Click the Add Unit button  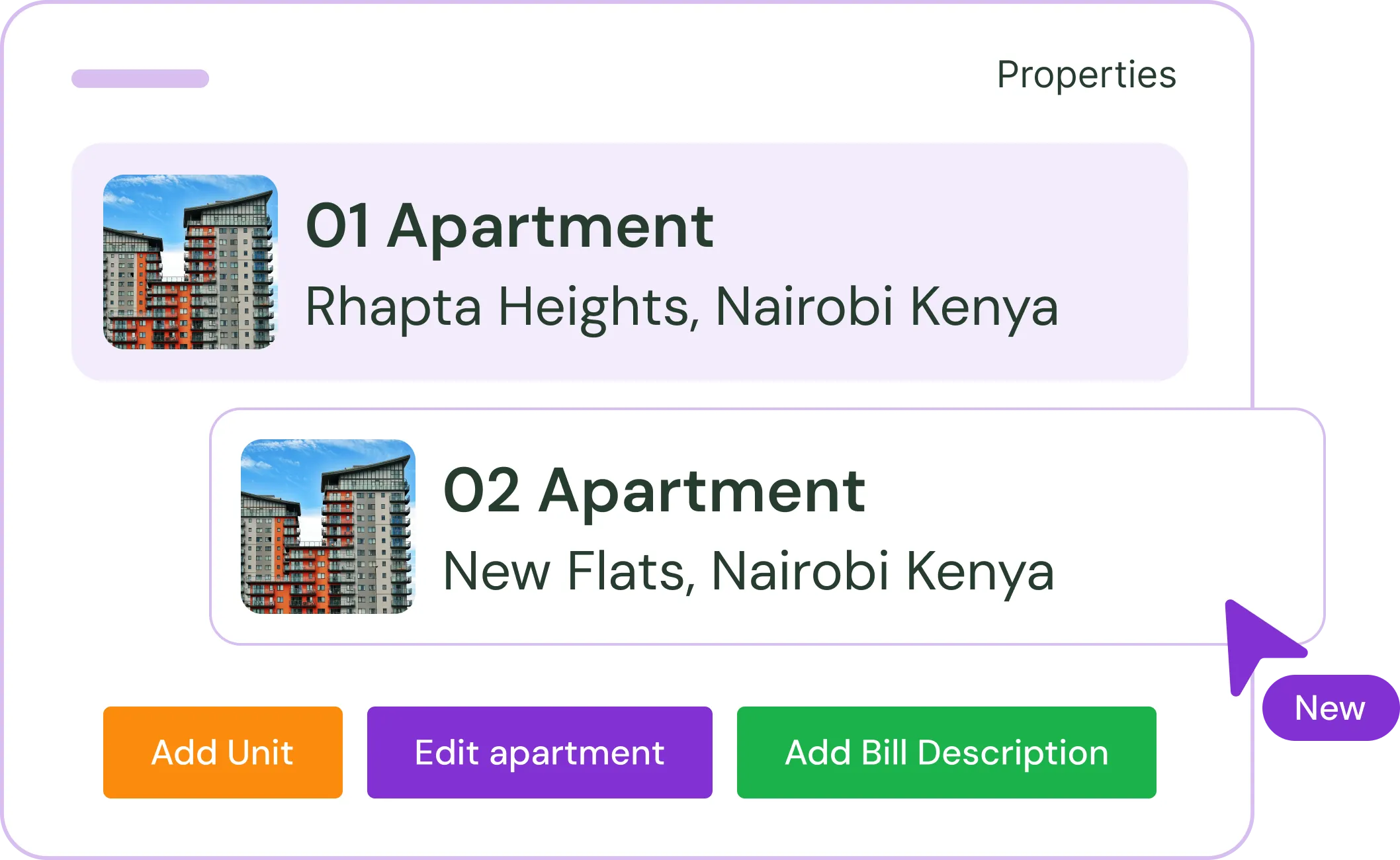222,752
